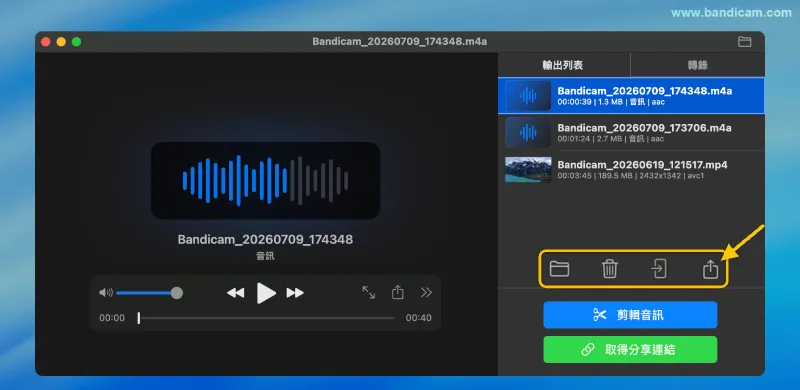Screen dimensions: 800x390
Task: Play the audio file
Action: click(266, 293)
